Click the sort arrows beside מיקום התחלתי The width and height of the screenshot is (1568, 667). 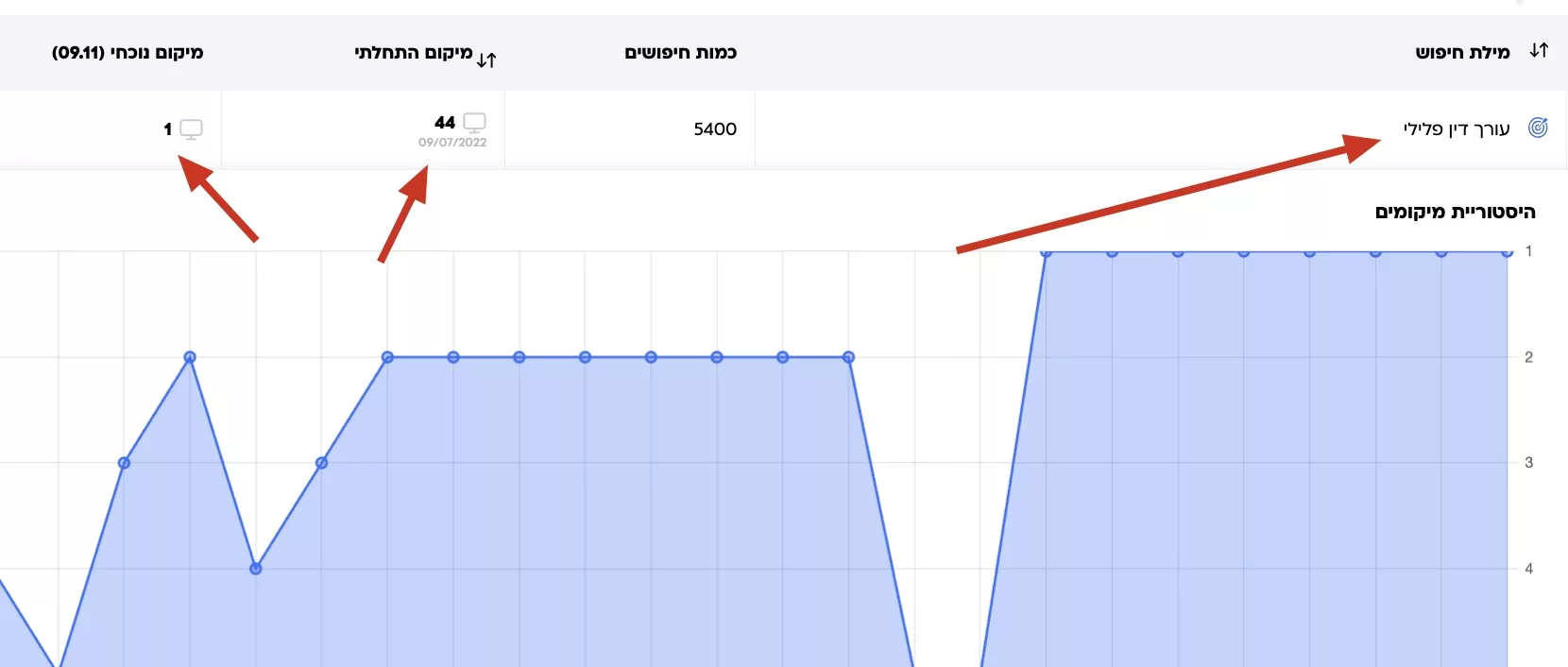(x=486, y=60)
